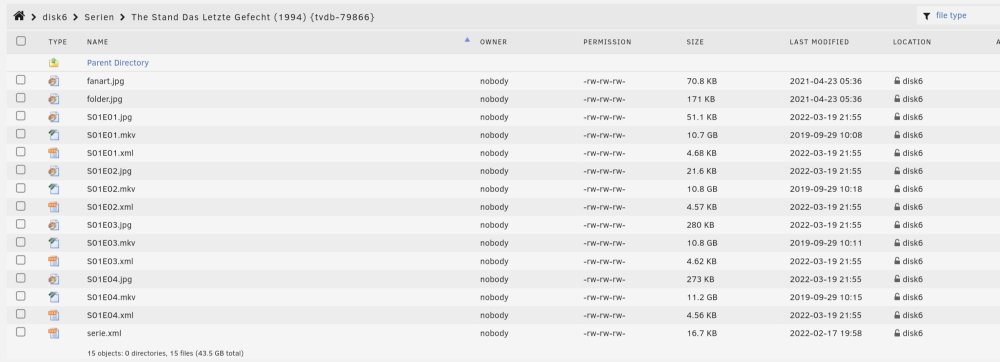Click the lock icon in serie.xml row
The image size is (1000, 362).
897,333
